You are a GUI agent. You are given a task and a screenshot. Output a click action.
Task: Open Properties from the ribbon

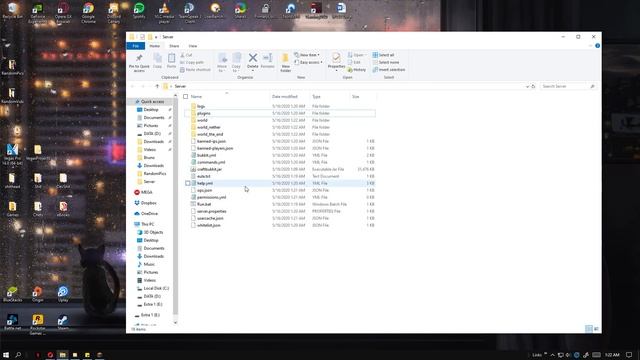[x=336, y=61]
